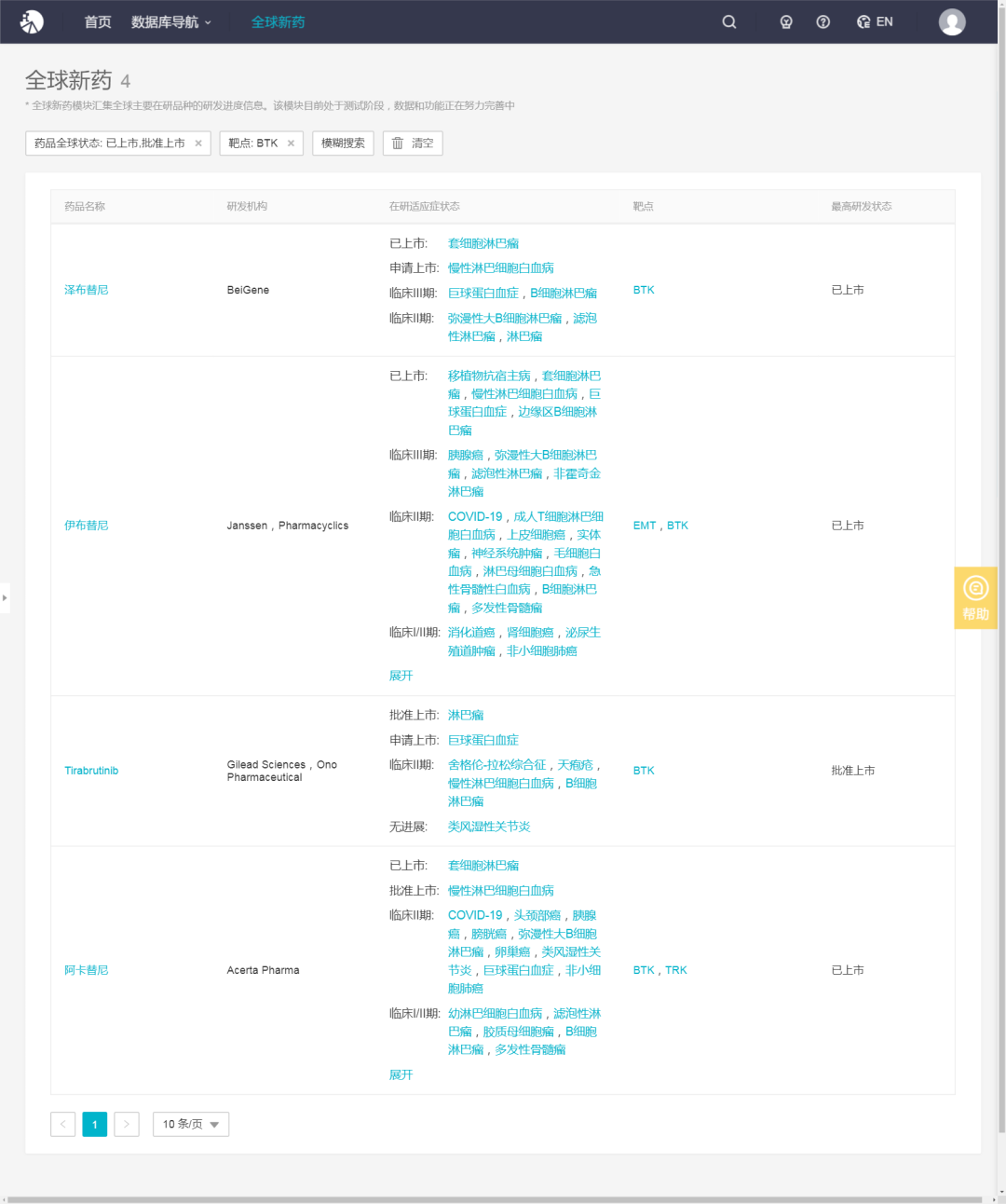This screenshot has height=1204, width=1006.
Task: Open the 10 条/页 page size dropdown
Action: [191, 1124]
